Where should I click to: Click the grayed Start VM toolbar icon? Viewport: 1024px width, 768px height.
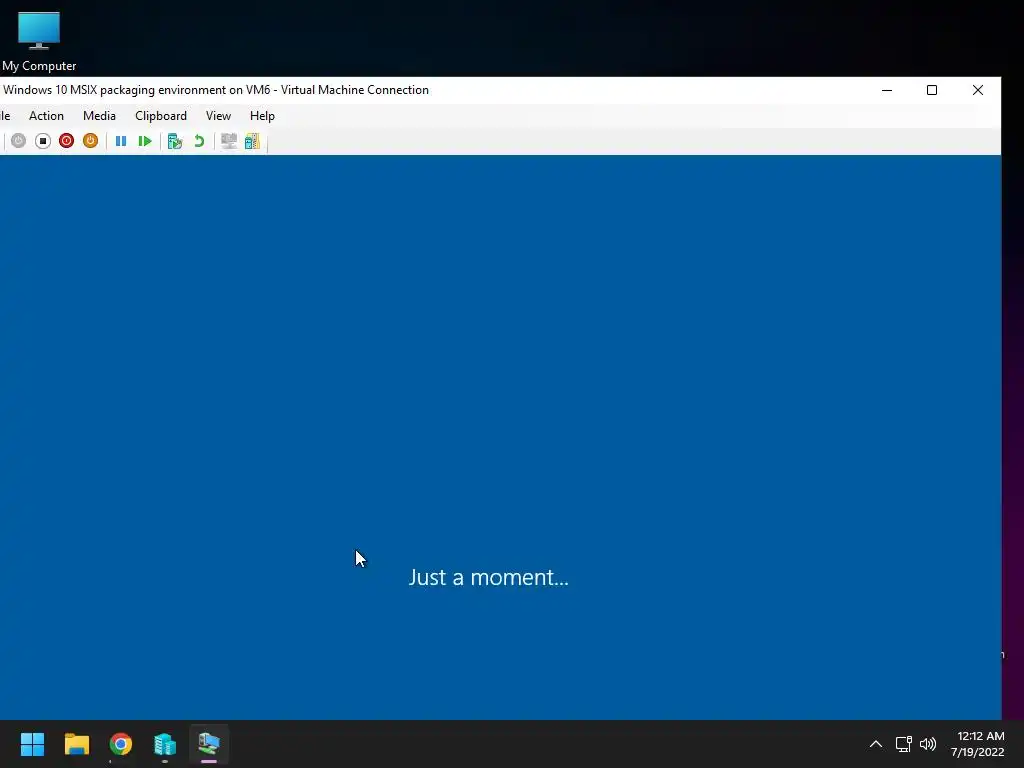[18, 141]
